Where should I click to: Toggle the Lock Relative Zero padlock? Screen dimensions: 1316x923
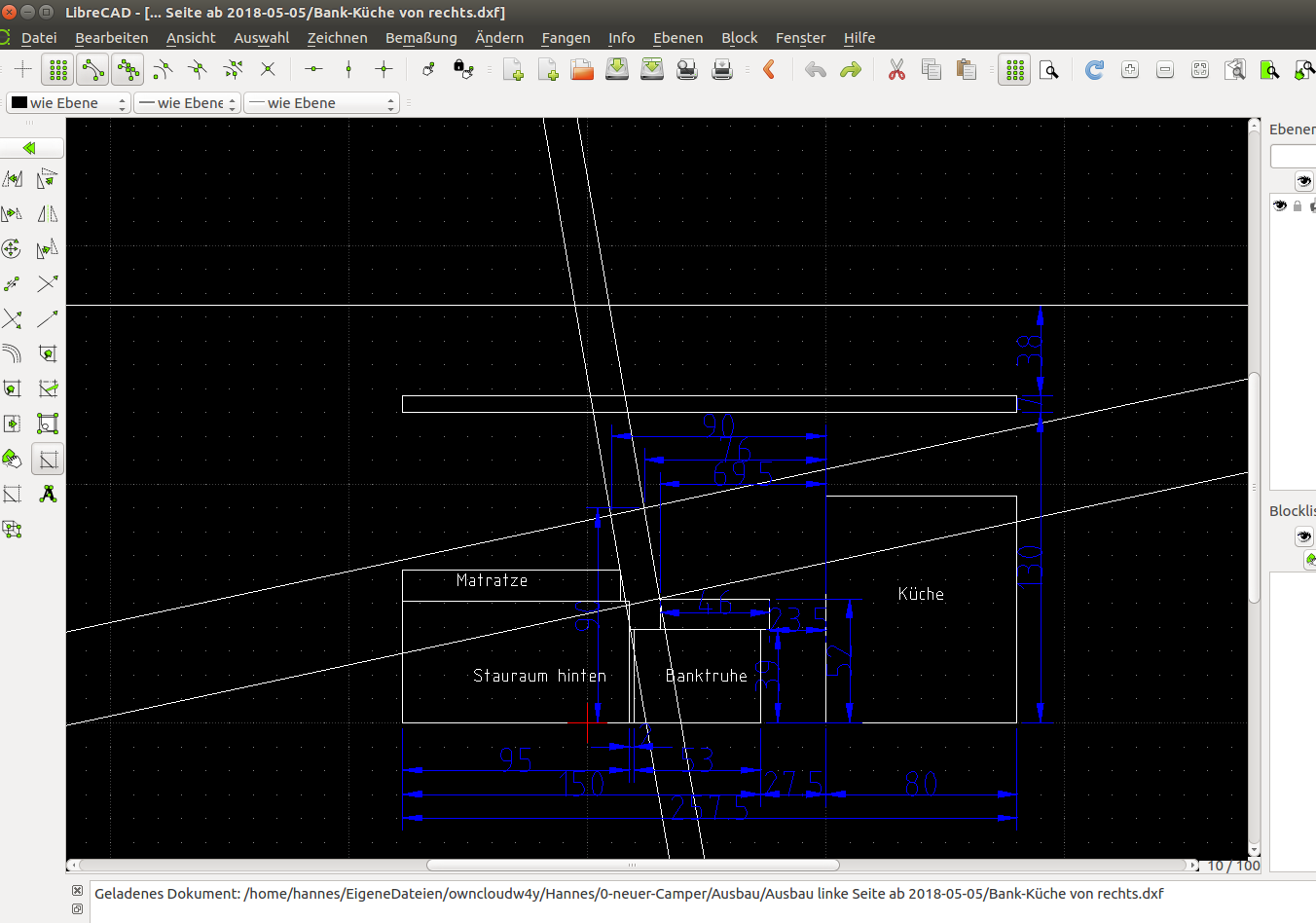464,69
